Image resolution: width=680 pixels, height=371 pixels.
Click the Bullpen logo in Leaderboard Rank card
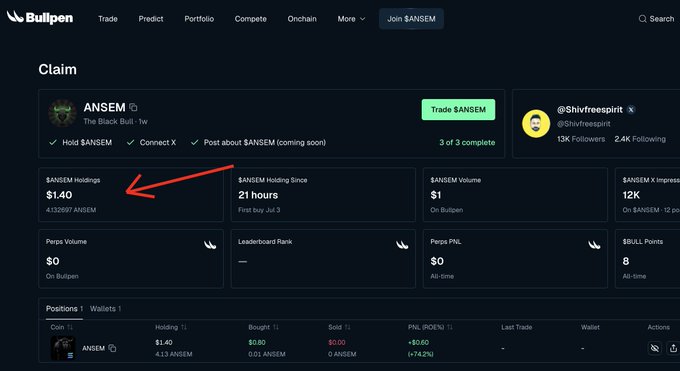(402, 245)
